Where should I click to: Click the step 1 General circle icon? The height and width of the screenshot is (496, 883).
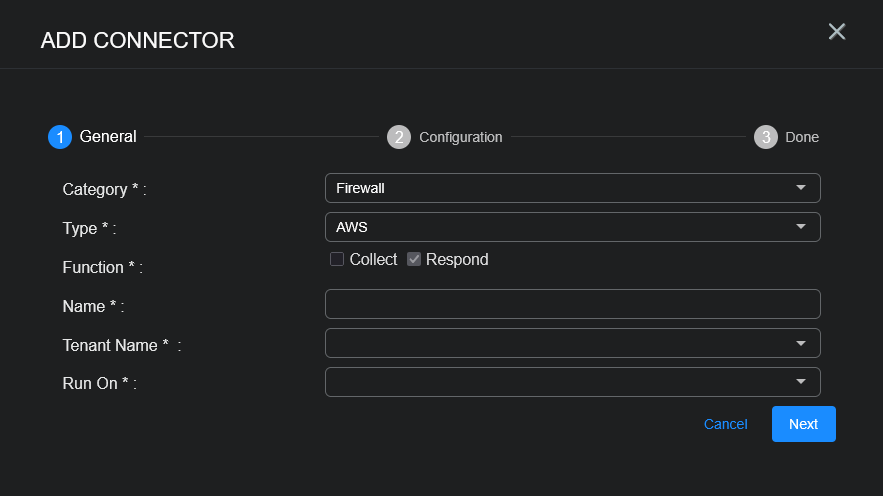tap(60, 137)
